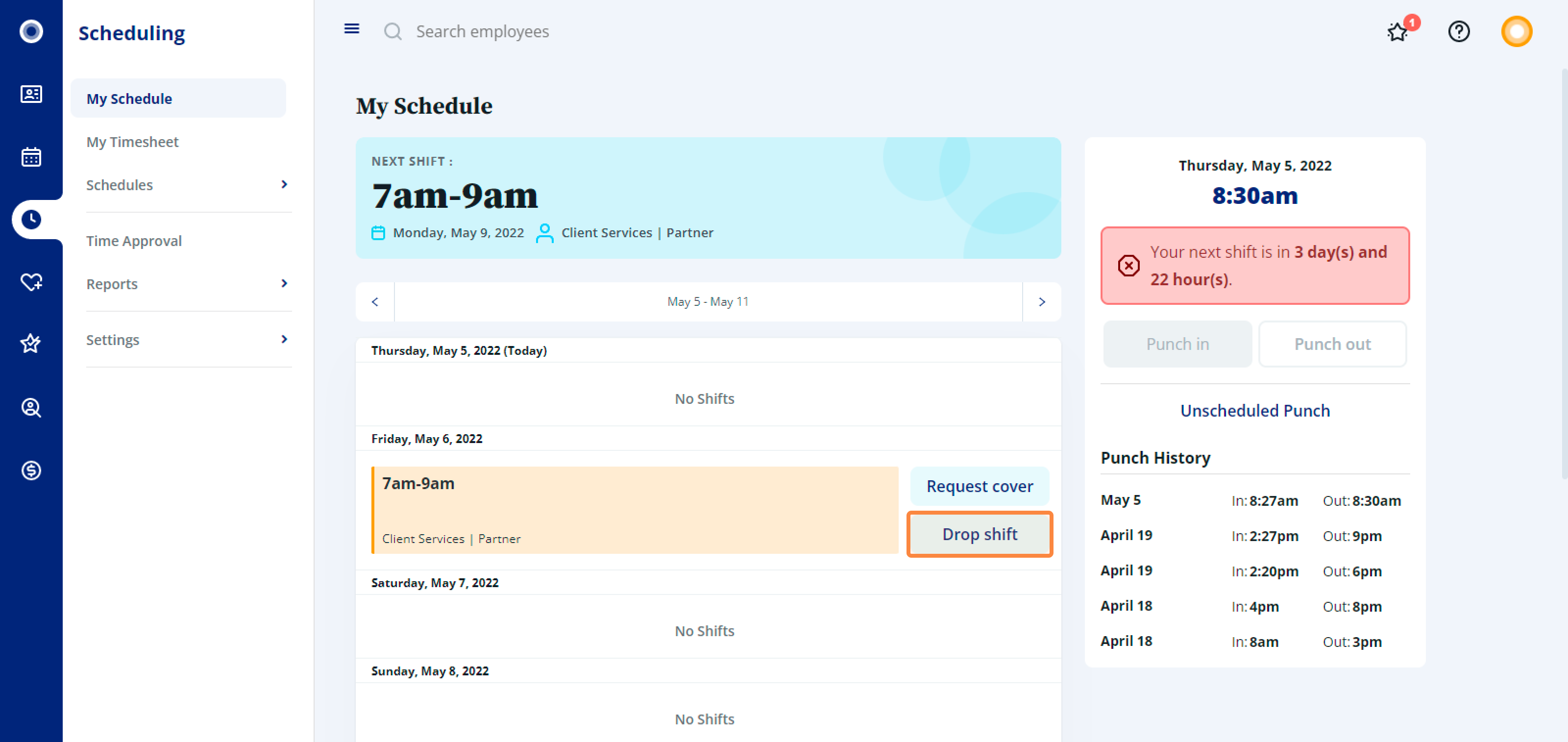1568x742 pixels.
Task: Click the person icon beside Client Services
Action: tap(545, 232)
